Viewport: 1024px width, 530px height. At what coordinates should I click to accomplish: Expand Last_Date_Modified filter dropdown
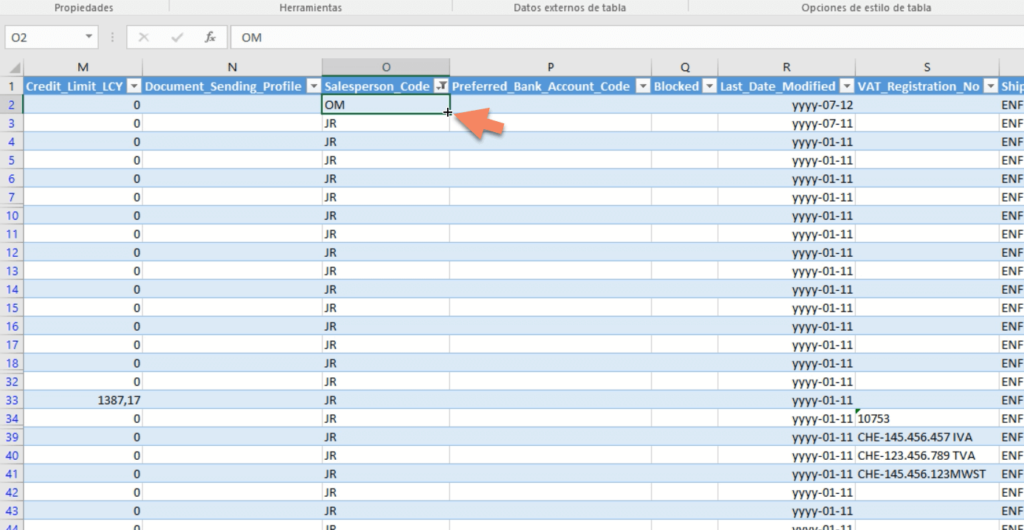point(846,87)
